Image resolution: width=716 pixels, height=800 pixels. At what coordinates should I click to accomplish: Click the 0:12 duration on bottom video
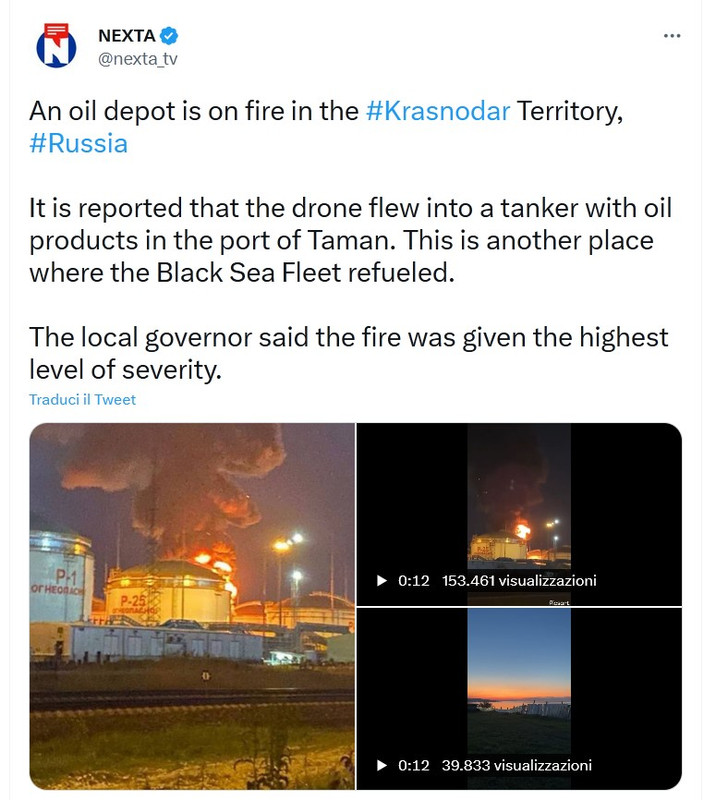point(413,765)
